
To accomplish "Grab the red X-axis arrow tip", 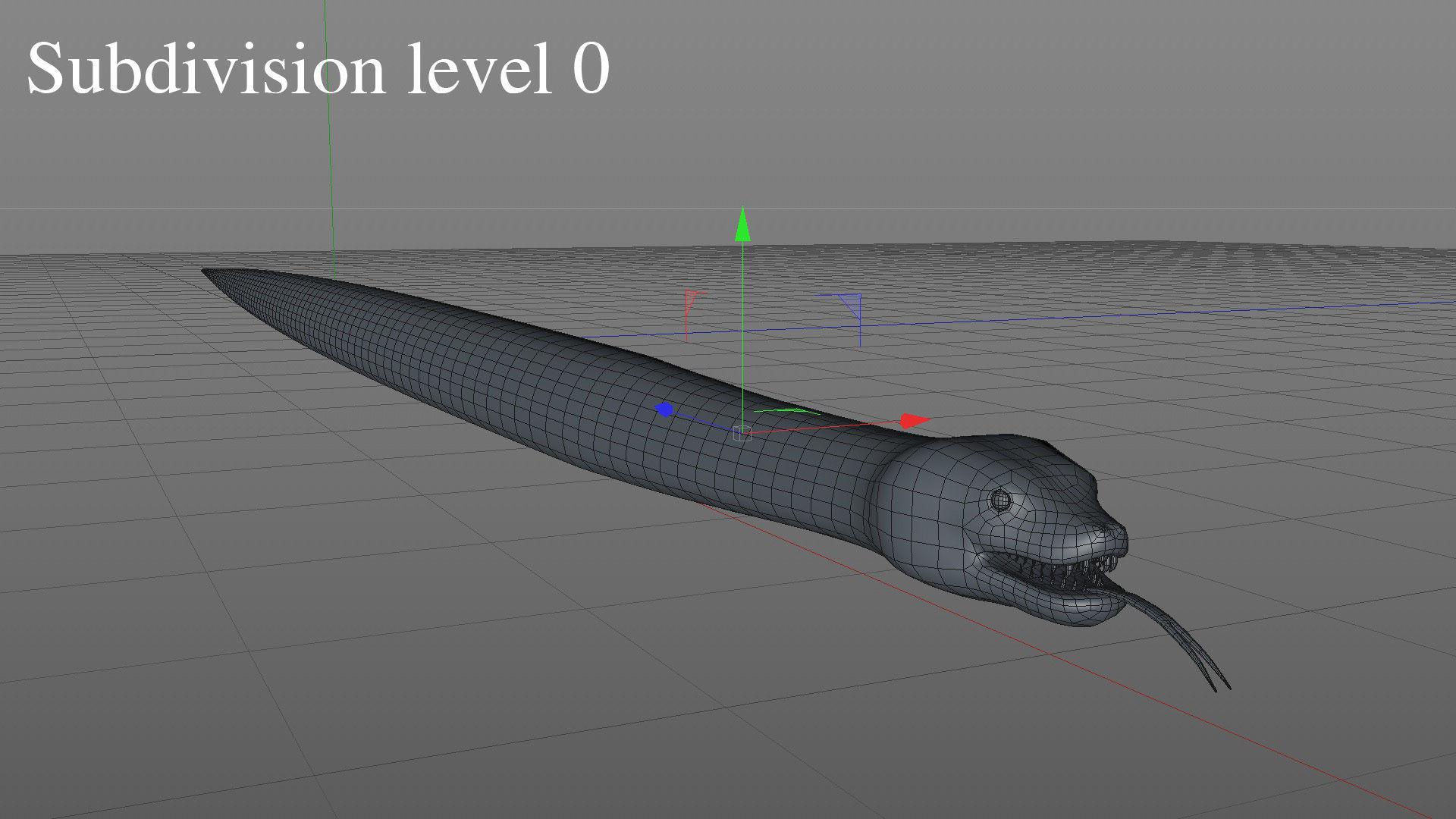I will (915, 421).
